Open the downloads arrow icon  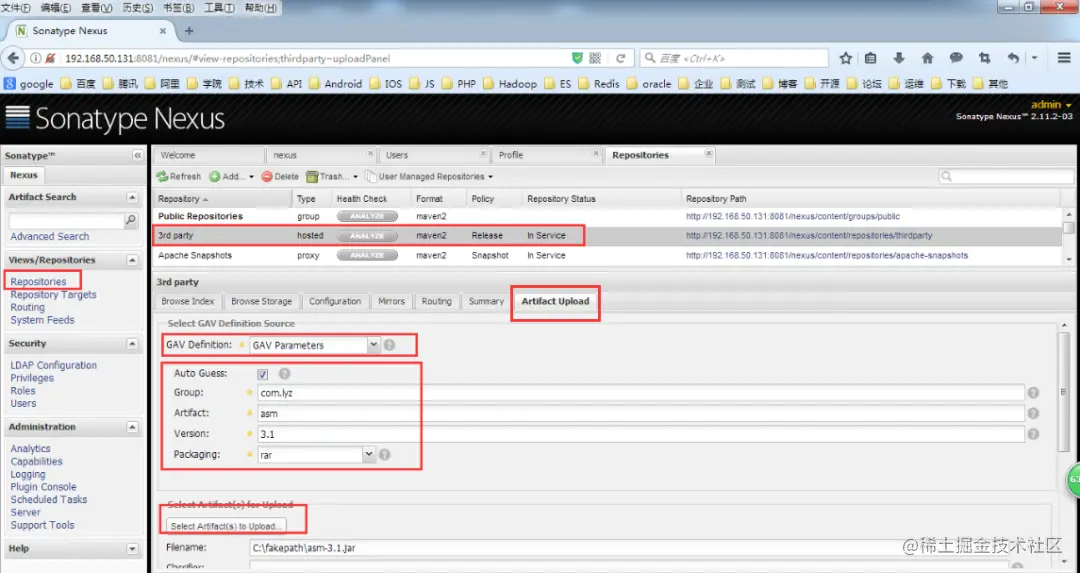click(899, 59)
